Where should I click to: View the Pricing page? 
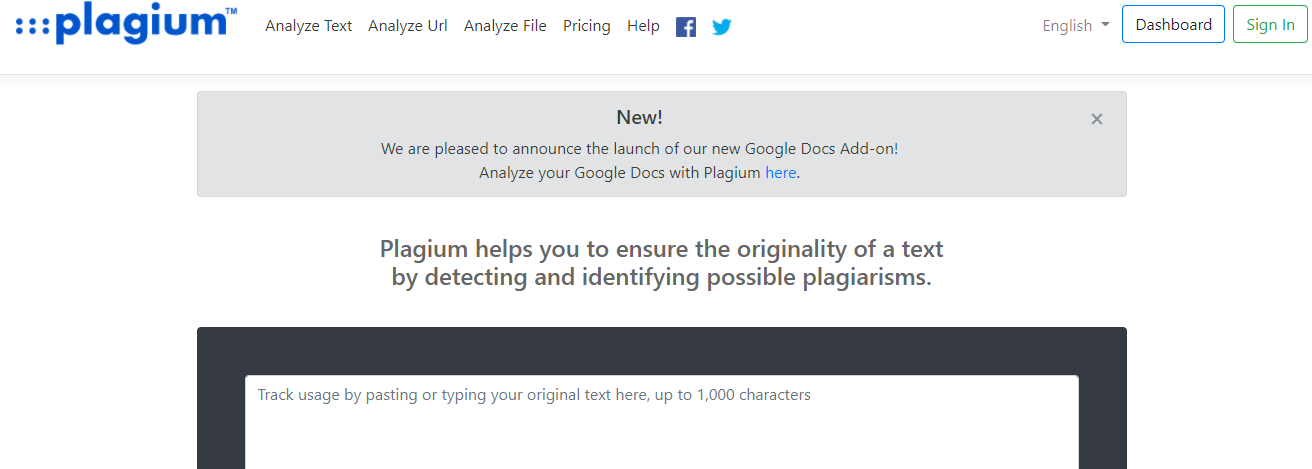click(587, 26)
